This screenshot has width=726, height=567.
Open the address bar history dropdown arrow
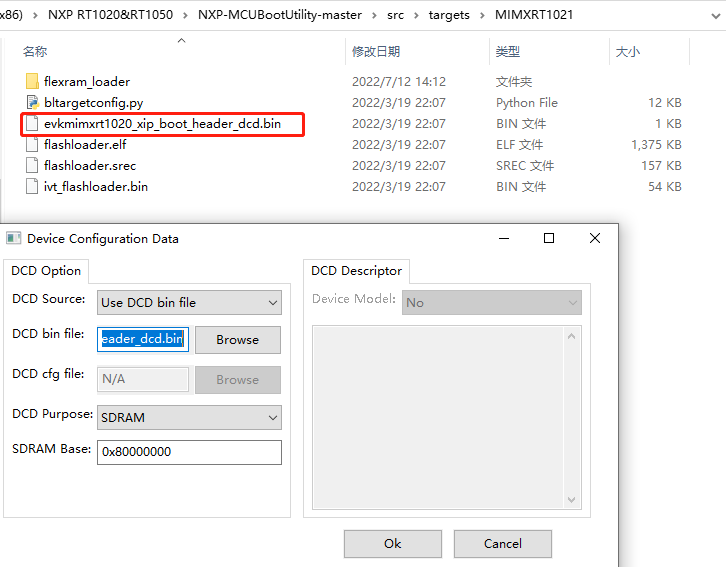coord(715,16)
